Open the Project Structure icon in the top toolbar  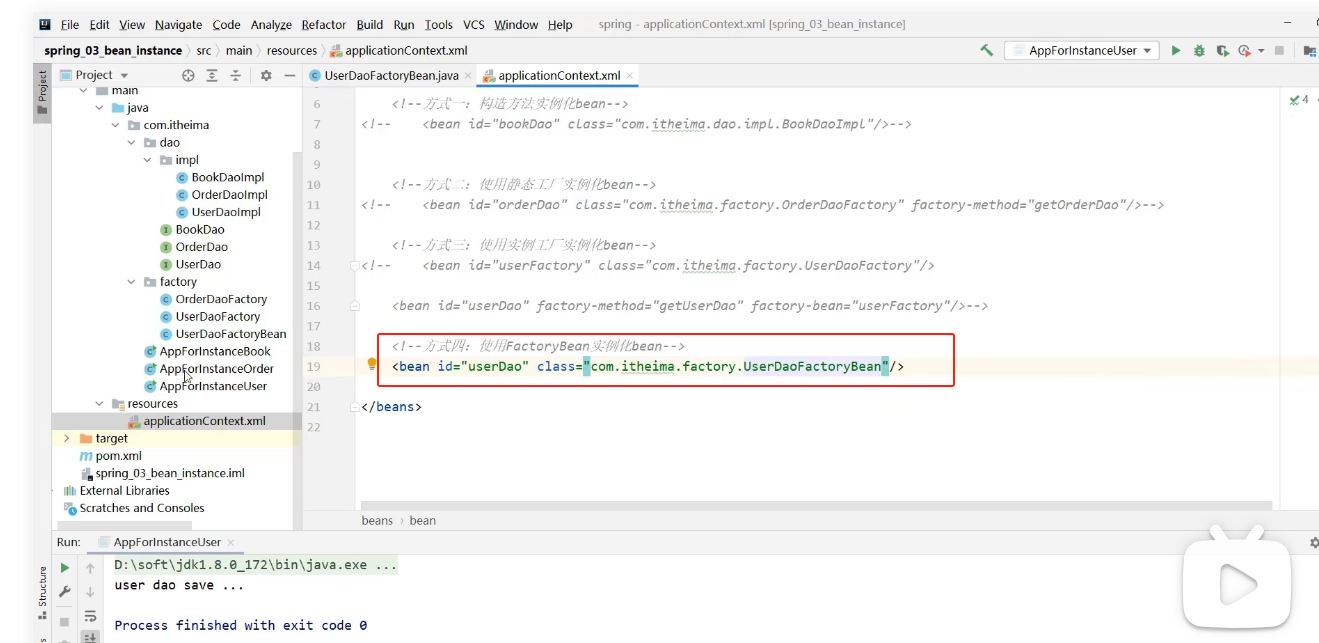point(1310,50)
